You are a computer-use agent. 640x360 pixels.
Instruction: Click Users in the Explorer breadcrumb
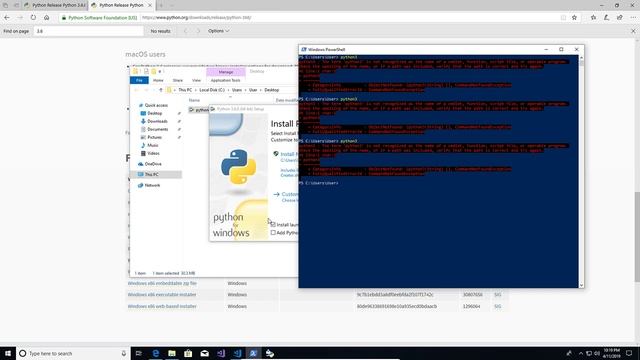click(x=237, y=90)
